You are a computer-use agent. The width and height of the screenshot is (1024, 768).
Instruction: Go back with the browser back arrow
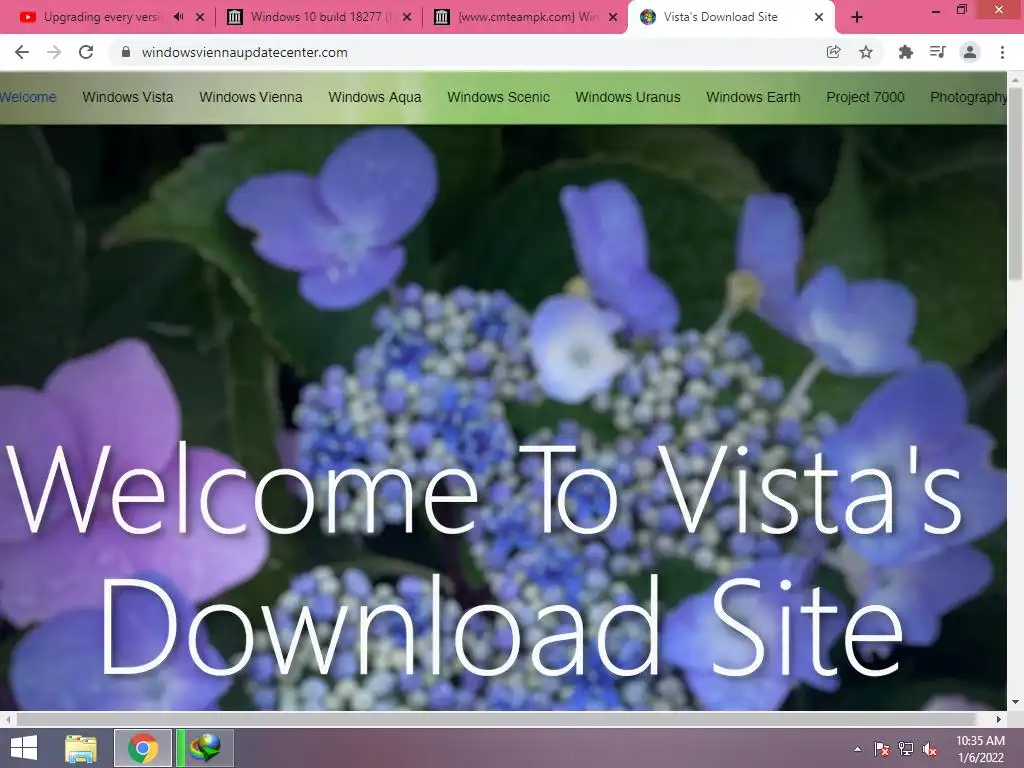22,52
